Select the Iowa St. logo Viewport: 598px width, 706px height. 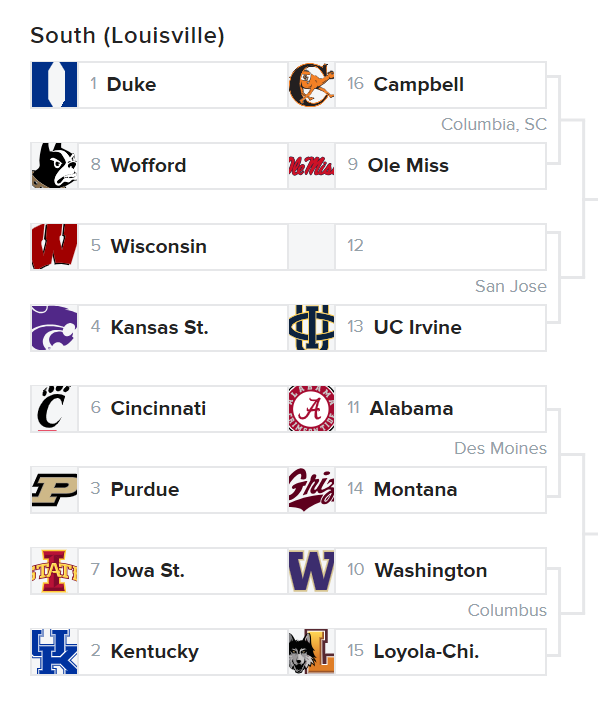54,571
